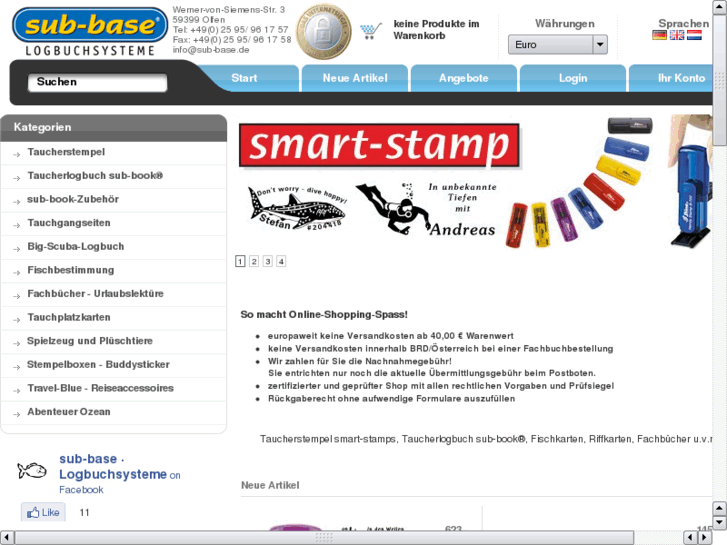Screen dimensions: 727x545
Task: Click the Neue Artikel section heading
Action: (x=270, y=485)
